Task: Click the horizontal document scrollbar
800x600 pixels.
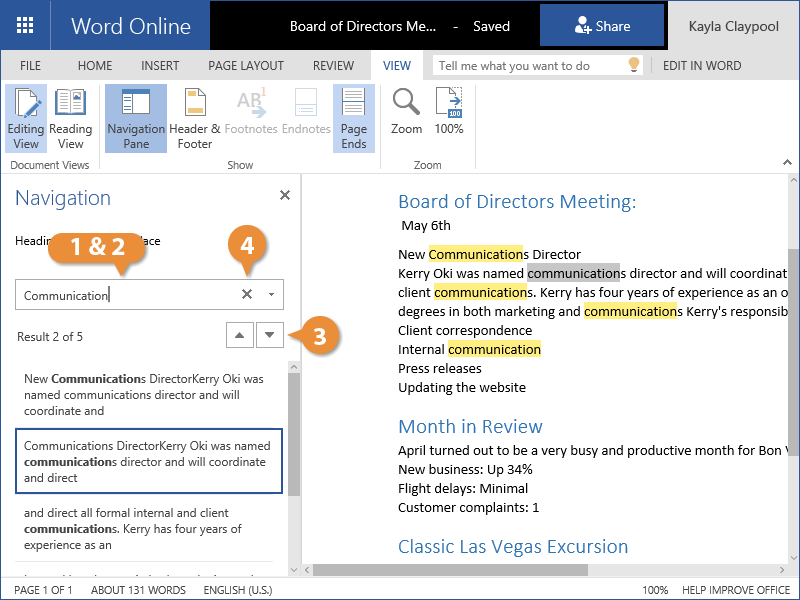Action: click(450, 570)
